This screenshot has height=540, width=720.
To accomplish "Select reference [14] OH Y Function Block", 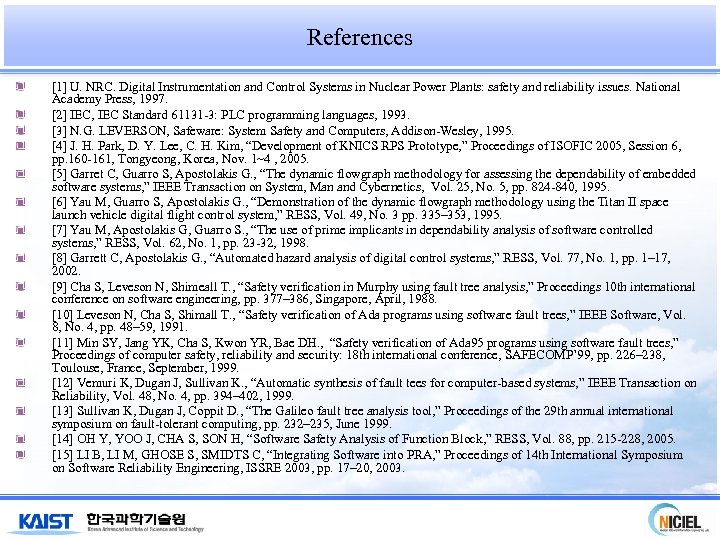I will pyautogui.click(x=364, y=439).
